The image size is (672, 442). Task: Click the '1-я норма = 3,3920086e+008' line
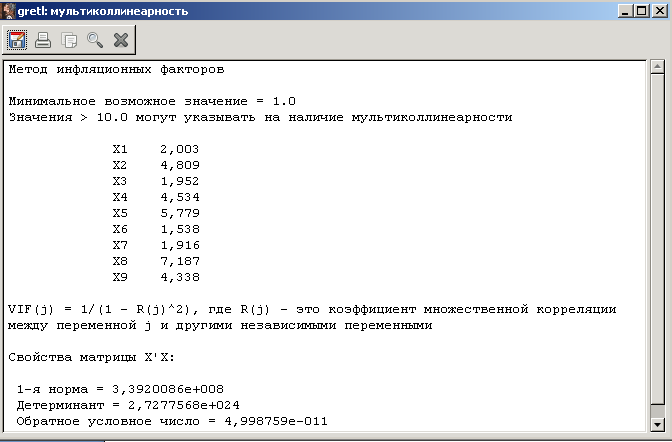120,389
